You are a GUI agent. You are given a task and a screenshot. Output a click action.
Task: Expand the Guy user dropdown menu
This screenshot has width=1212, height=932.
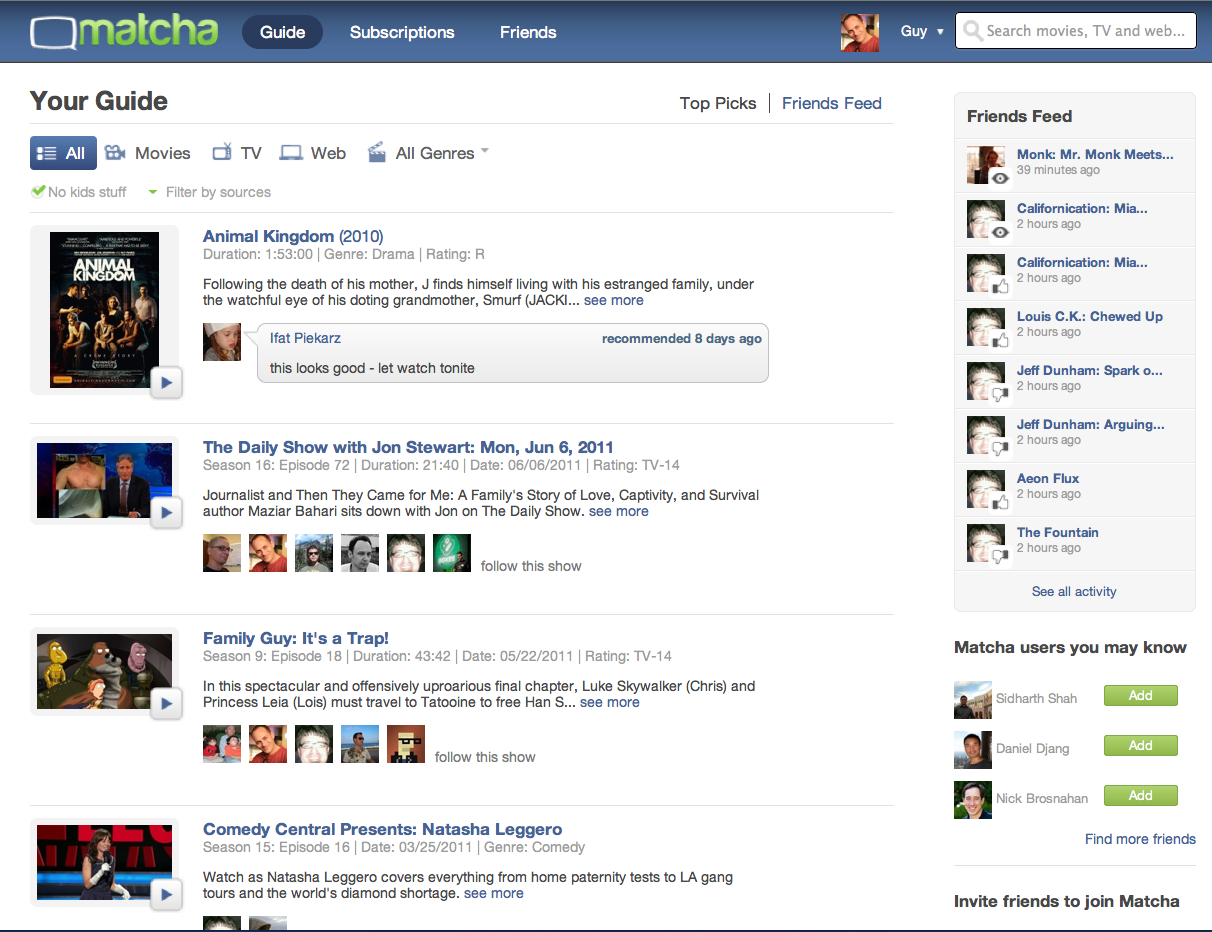pos(921,31)
